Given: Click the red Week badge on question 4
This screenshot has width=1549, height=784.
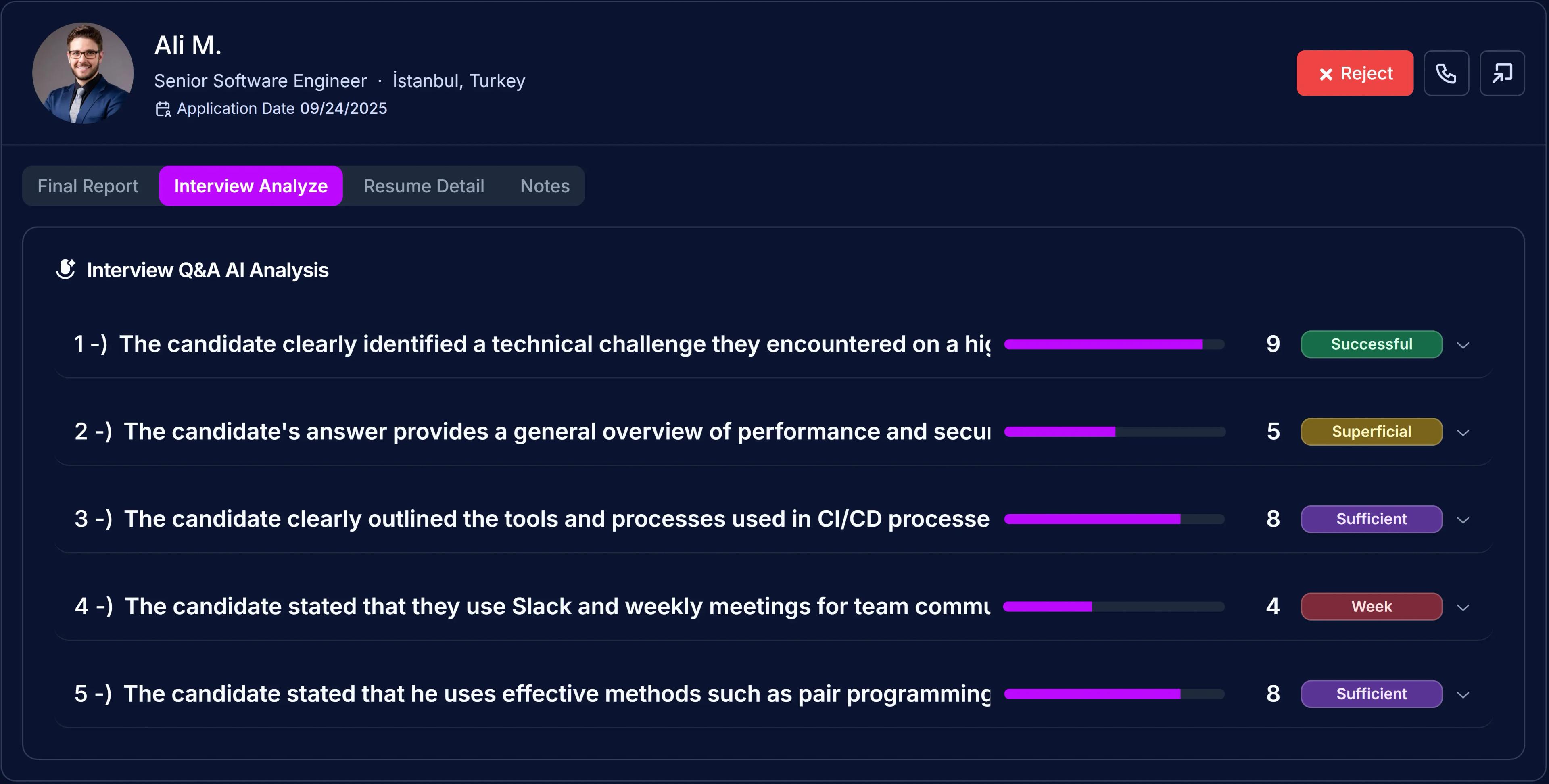Looking at the screenshot, I should pyautogui.click(x=1371, y=606).
